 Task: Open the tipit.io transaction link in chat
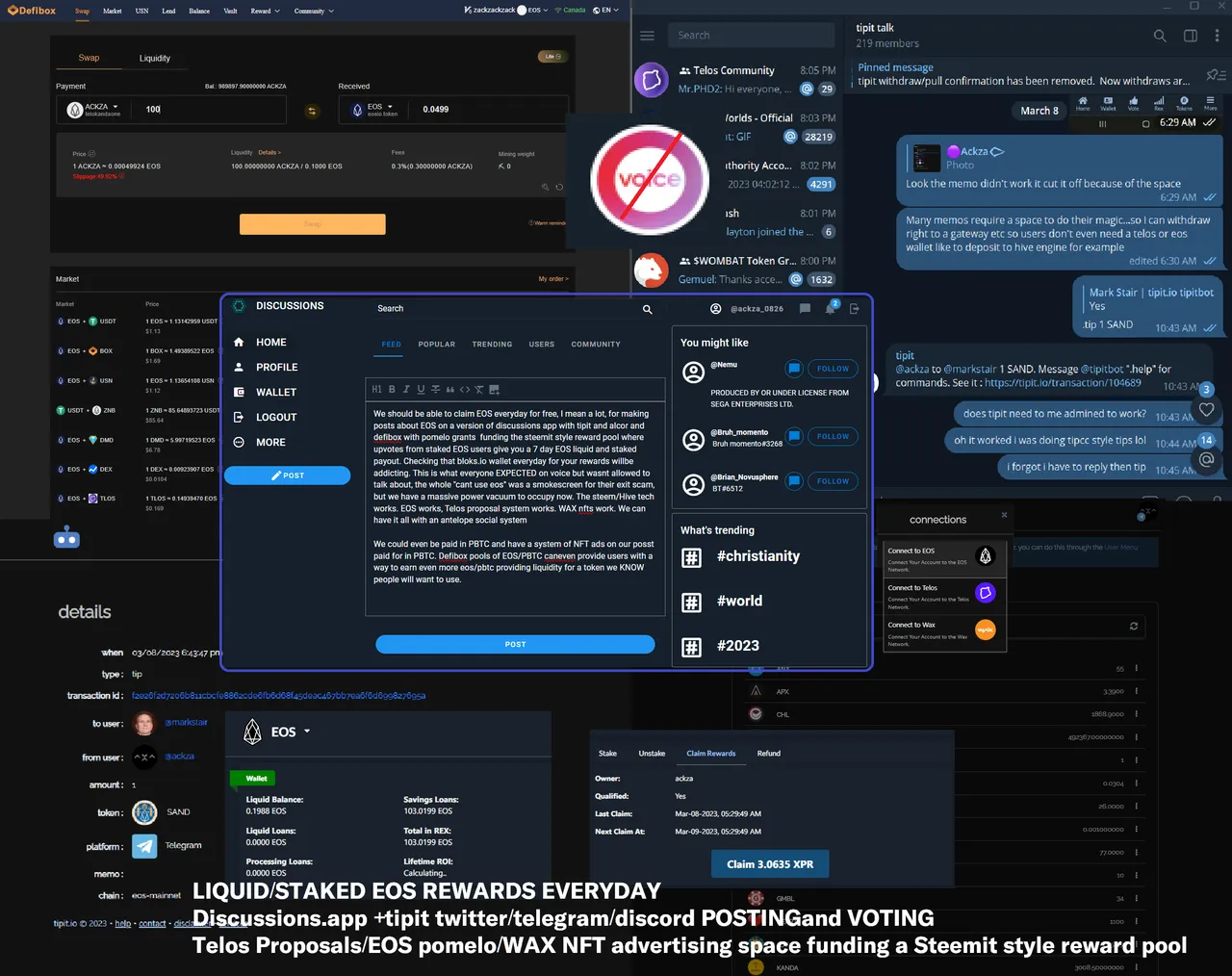pyautogui.click(x=1063, y=383)
